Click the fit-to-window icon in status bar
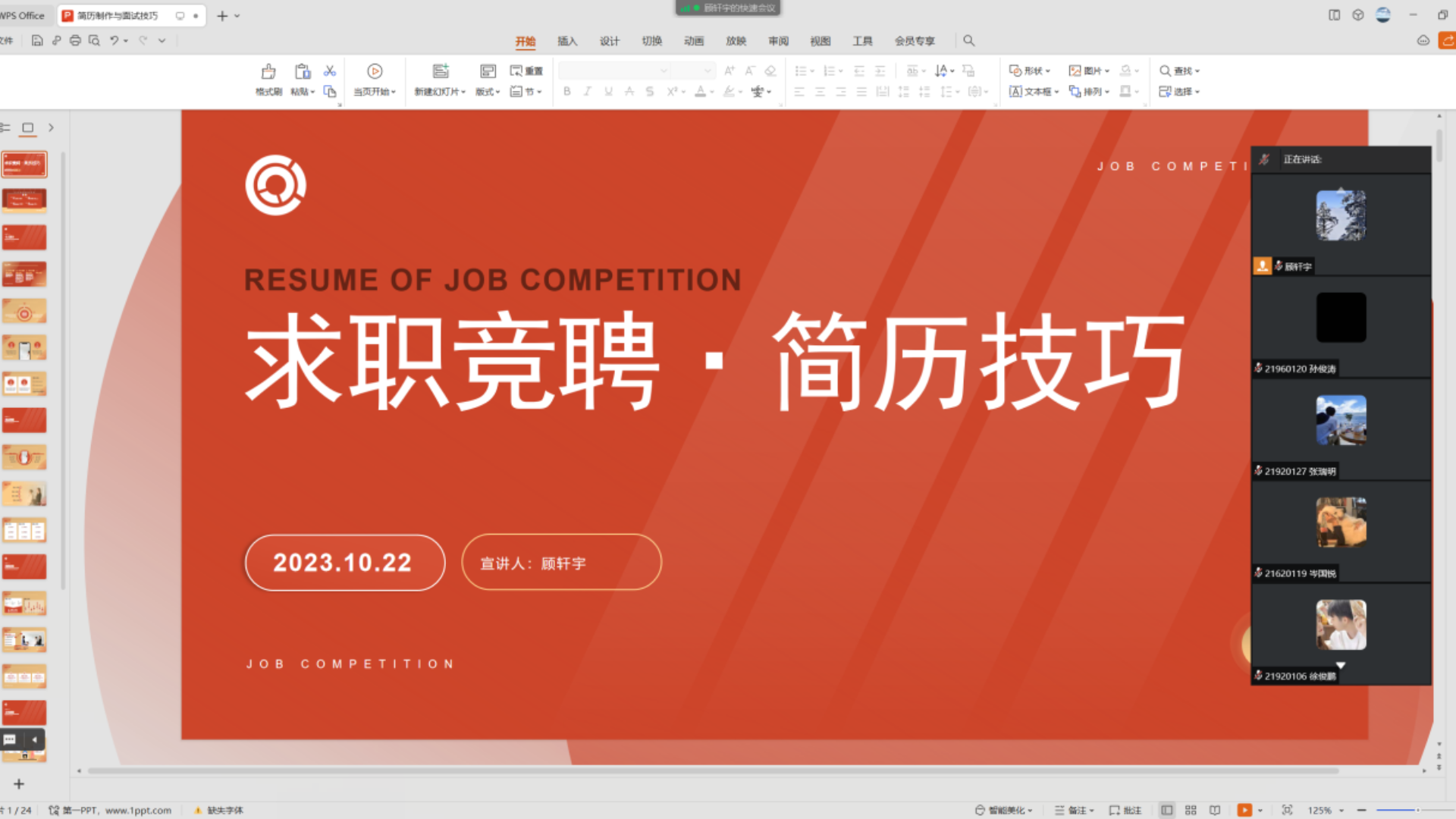 coord(1287,810)
